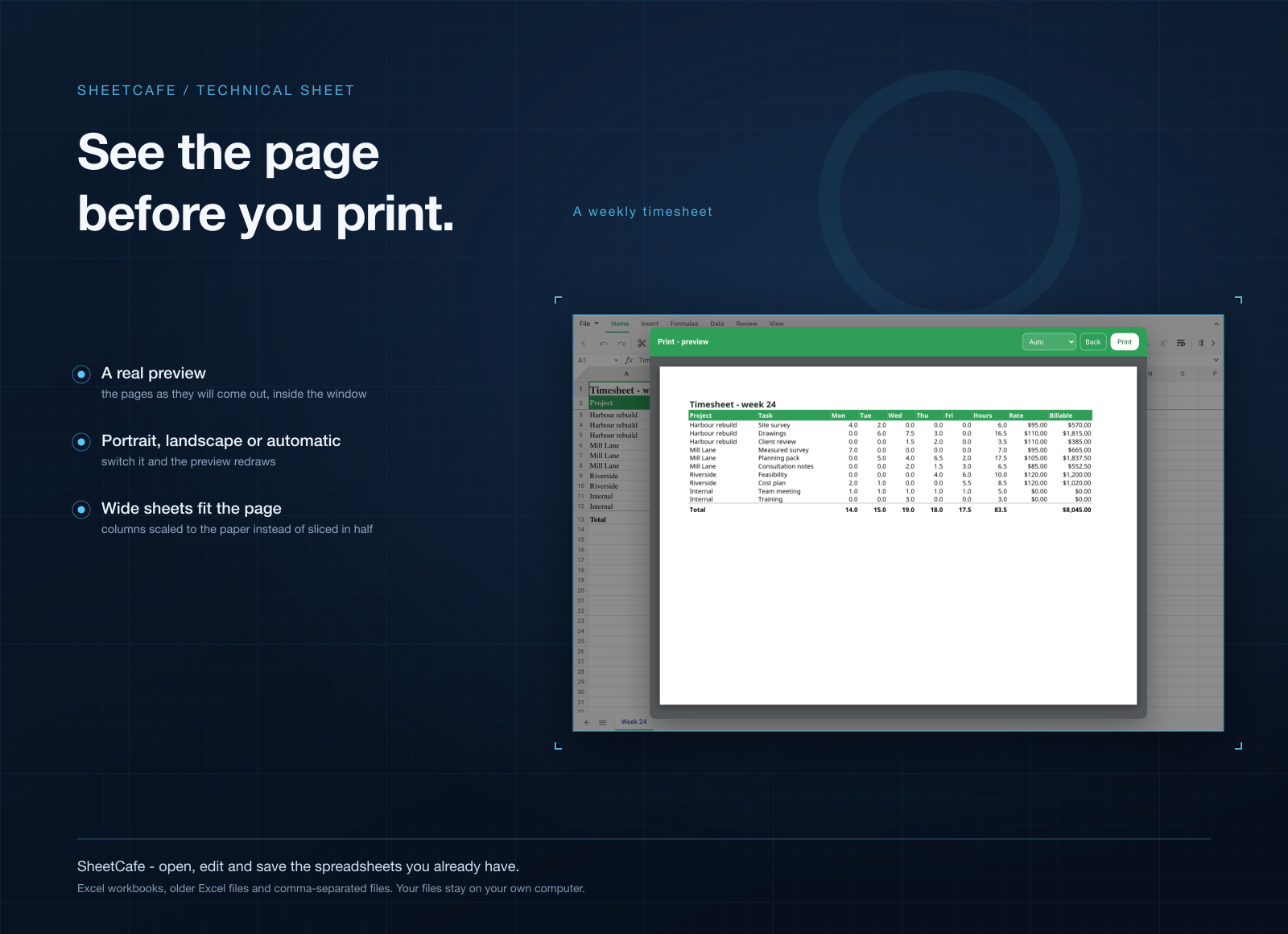The height and width of the screenshot is (934, 1288).
Task: Select the Week 24 sheet tab
Action: 634,721
